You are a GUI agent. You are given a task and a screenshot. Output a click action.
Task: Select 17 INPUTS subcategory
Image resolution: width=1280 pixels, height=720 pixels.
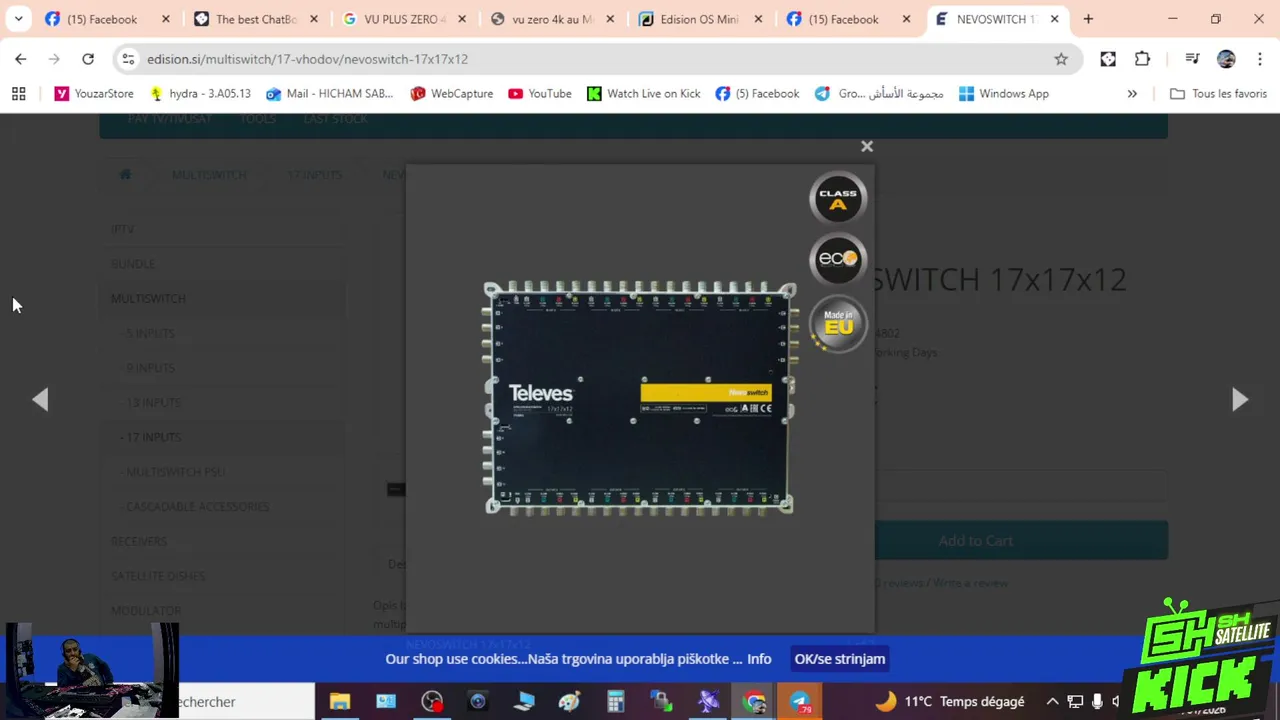(x=151, y=437)
